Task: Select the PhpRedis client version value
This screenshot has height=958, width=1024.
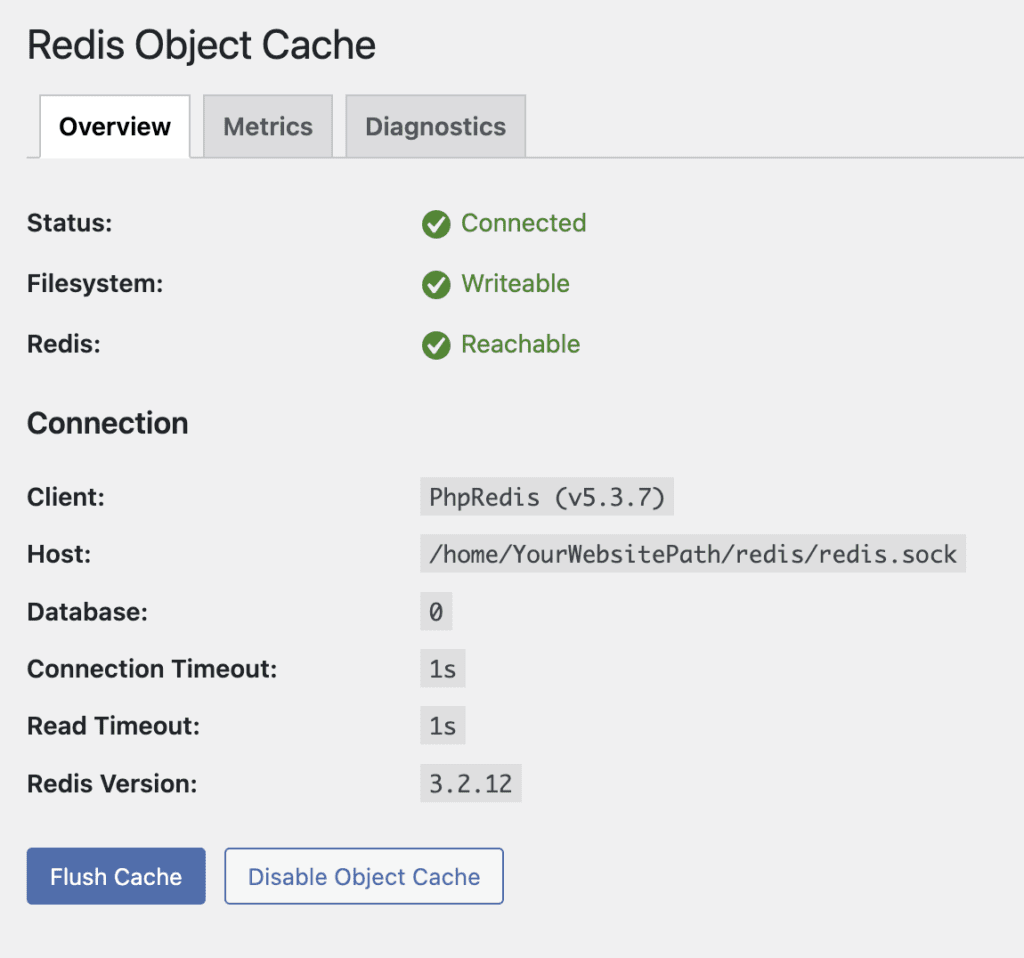Action: 546,496
